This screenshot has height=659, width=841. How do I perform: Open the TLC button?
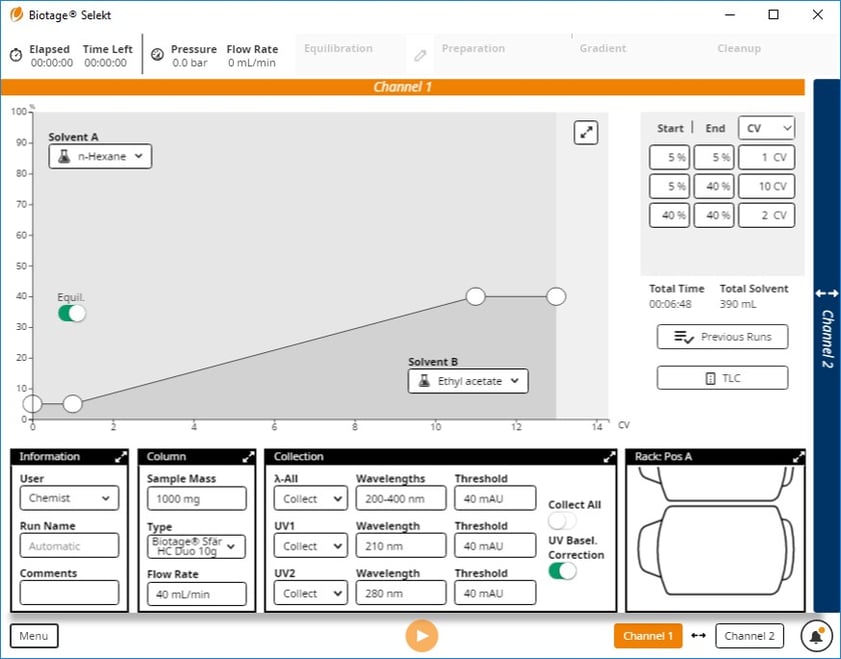point(722,378)
